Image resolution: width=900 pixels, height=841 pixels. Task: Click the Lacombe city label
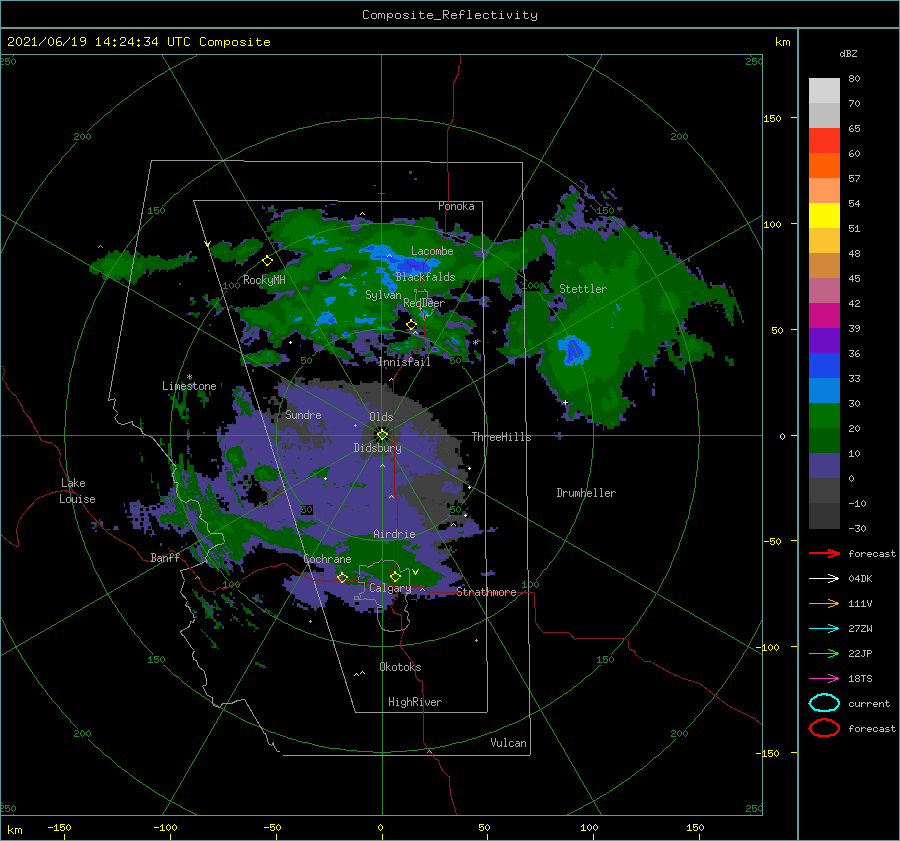click(432, 251)
